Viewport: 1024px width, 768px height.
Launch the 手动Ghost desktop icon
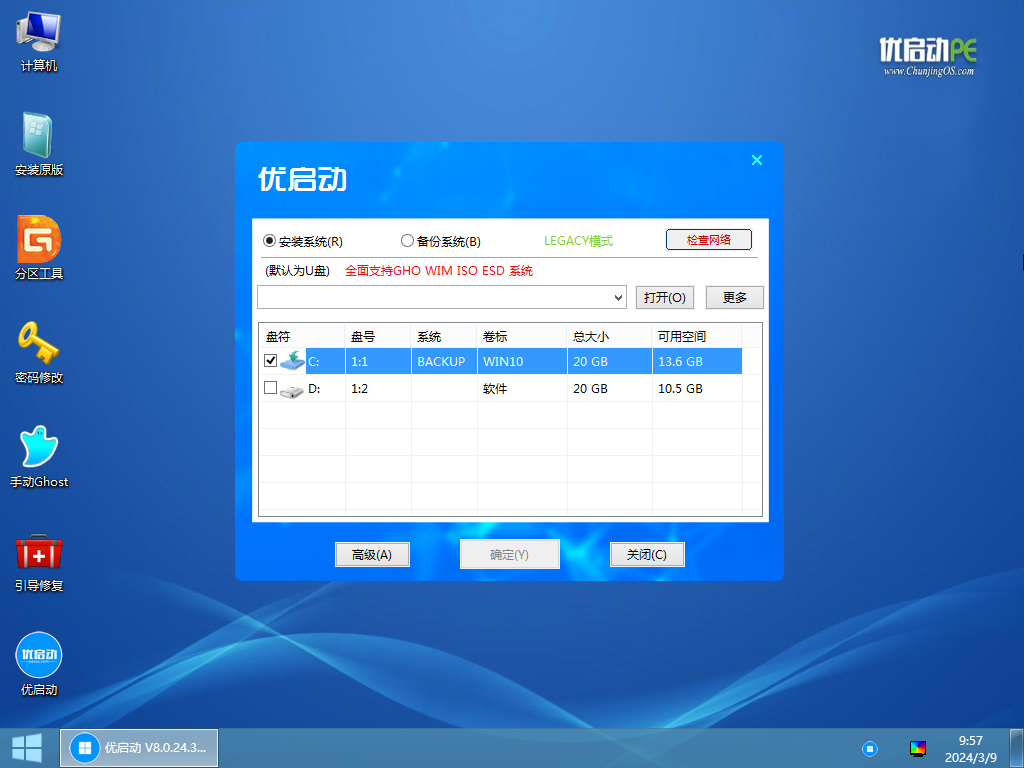39,456
